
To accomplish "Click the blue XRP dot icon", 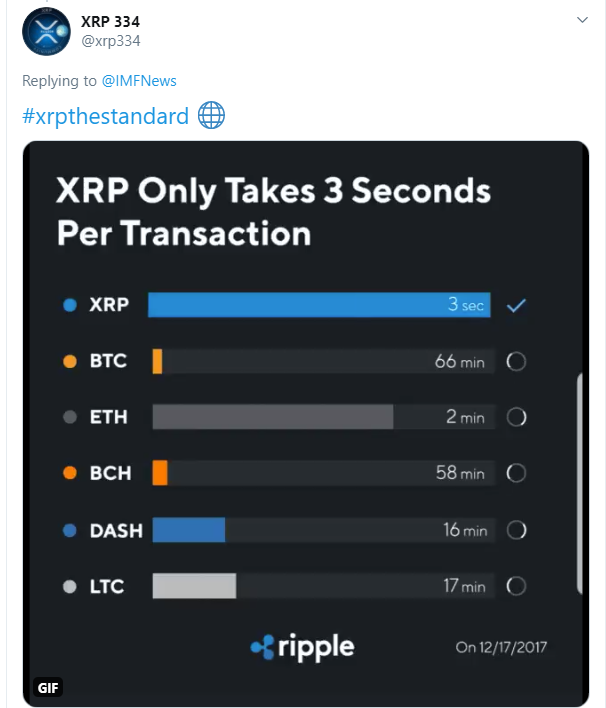I will pos(70,305).
